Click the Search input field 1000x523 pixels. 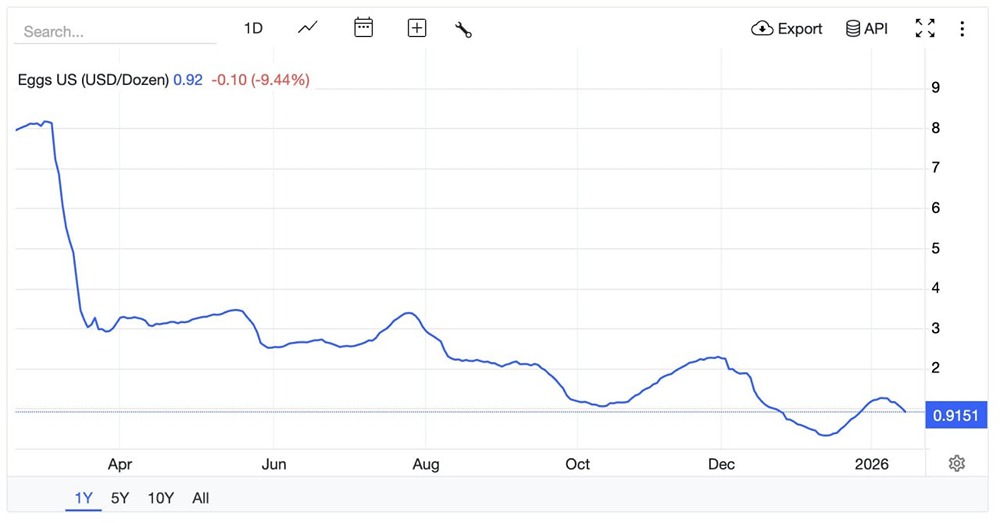pos(115,31)
